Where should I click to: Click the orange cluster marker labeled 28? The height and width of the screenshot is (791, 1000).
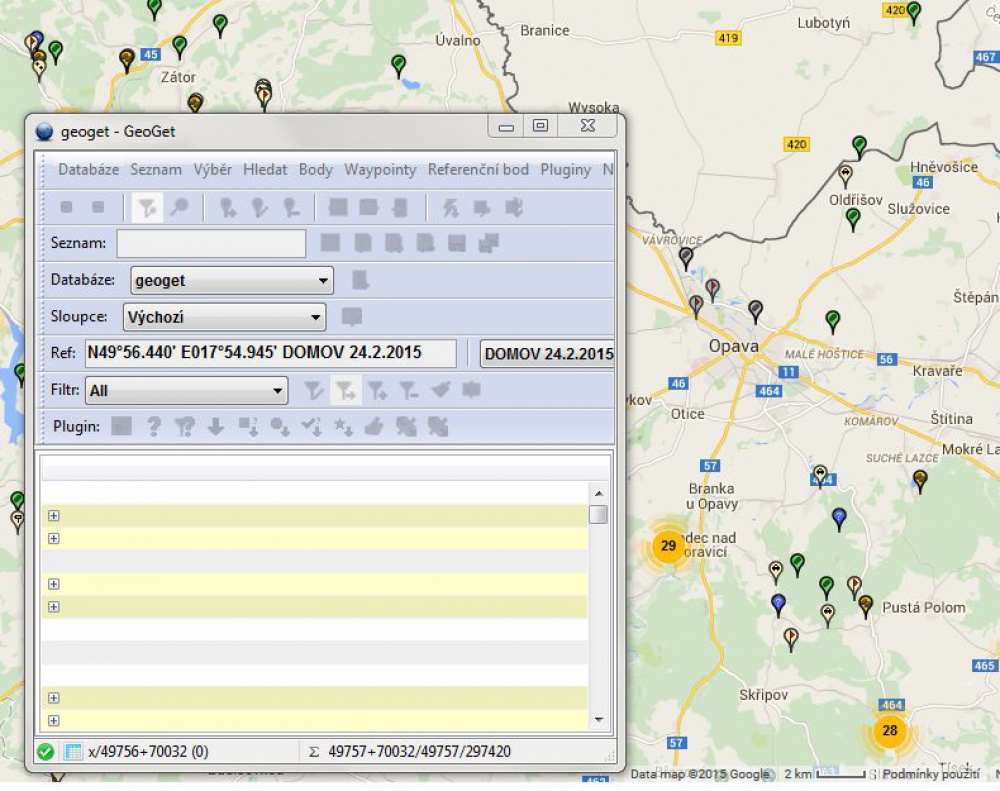[890, 730]
